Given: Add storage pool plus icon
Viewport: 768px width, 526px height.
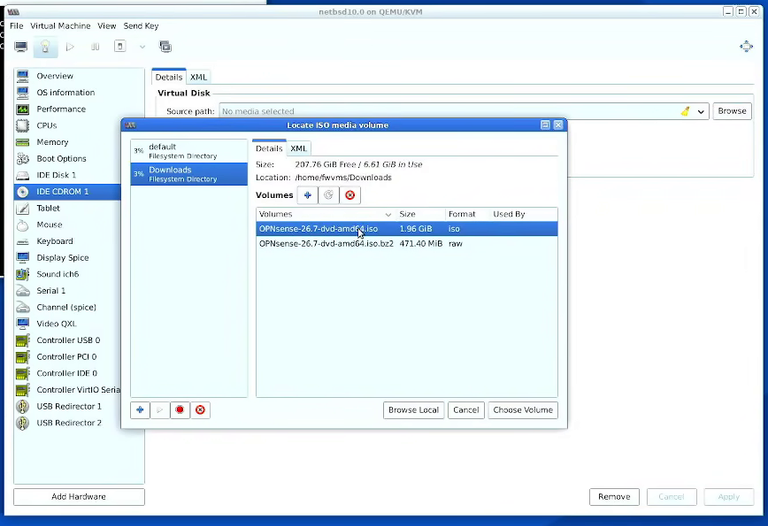Looking at the screenshot, I should coord(140,410).
